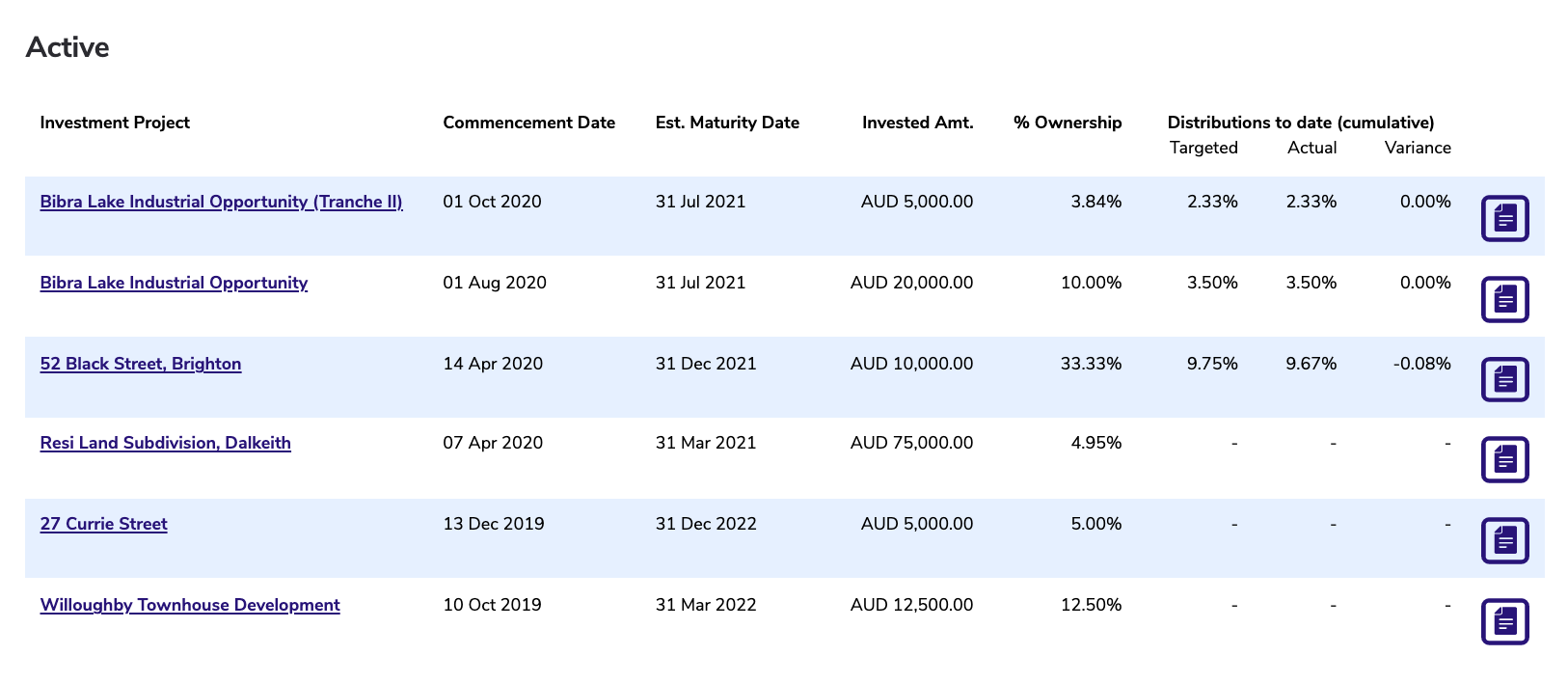Open document icon in 01 Aug 2020 row
1568x683 pixels.
1504,299
